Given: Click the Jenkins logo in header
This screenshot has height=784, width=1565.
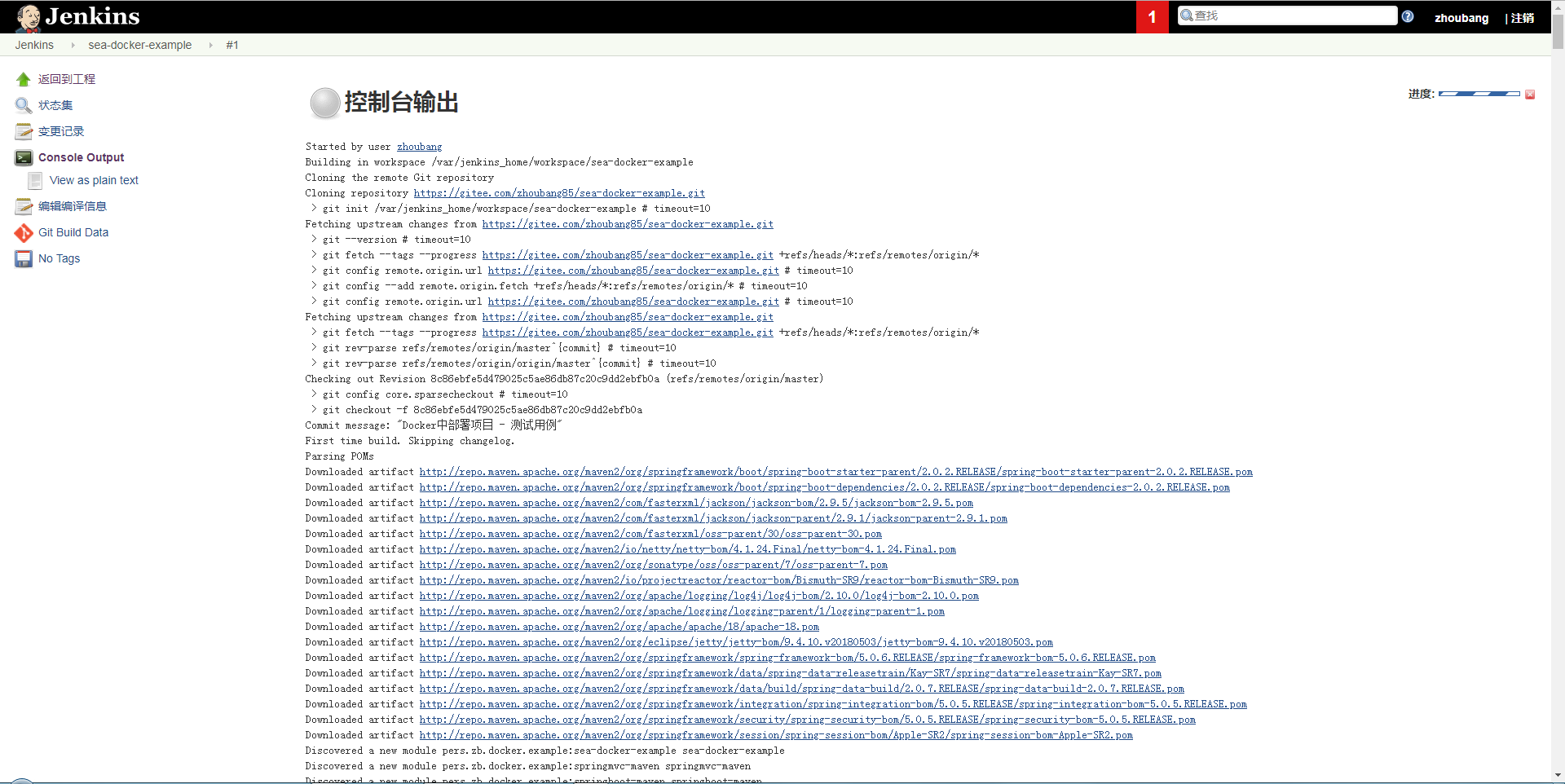Looking at the screenshot, I should coord(78,16).
